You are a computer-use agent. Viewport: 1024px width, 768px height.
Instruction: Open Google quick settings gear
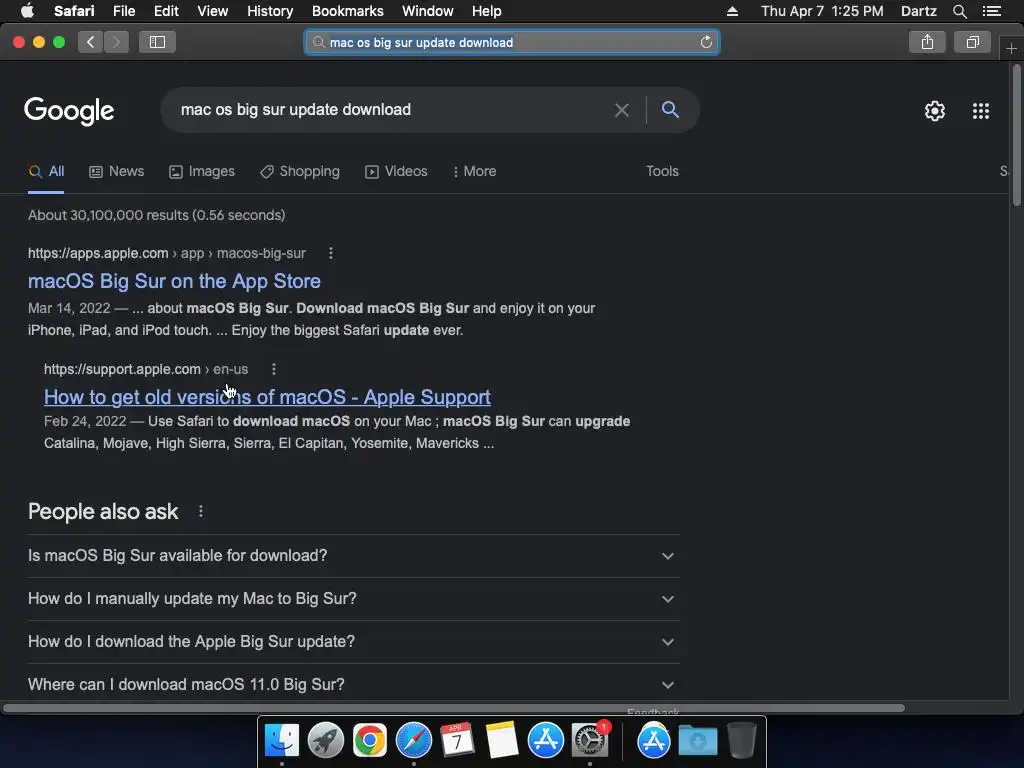[935, 111]
